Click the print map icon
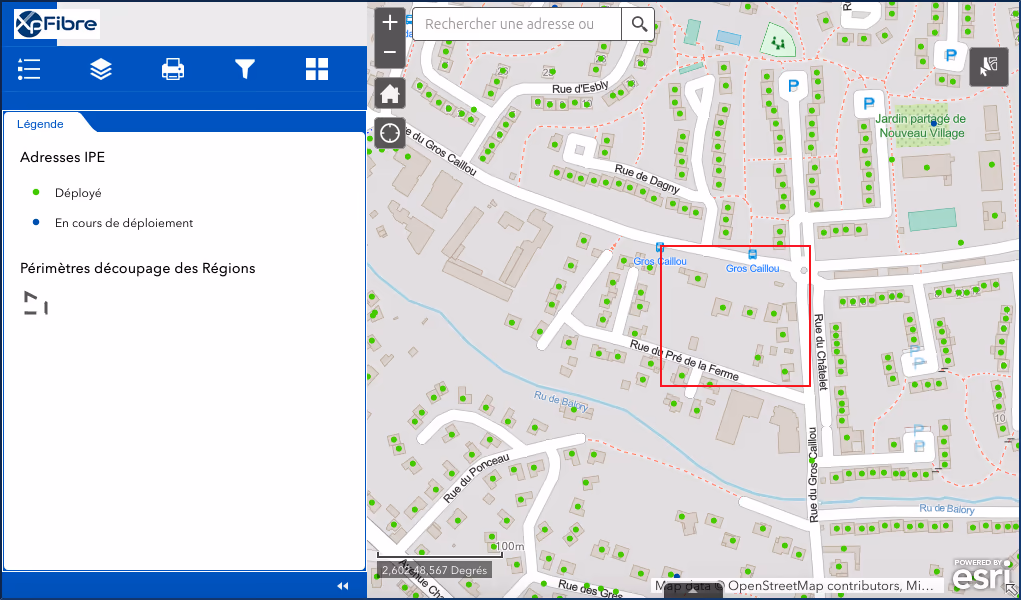Image resolution: width=1021 pixels, height=600 pixels. 173,69
